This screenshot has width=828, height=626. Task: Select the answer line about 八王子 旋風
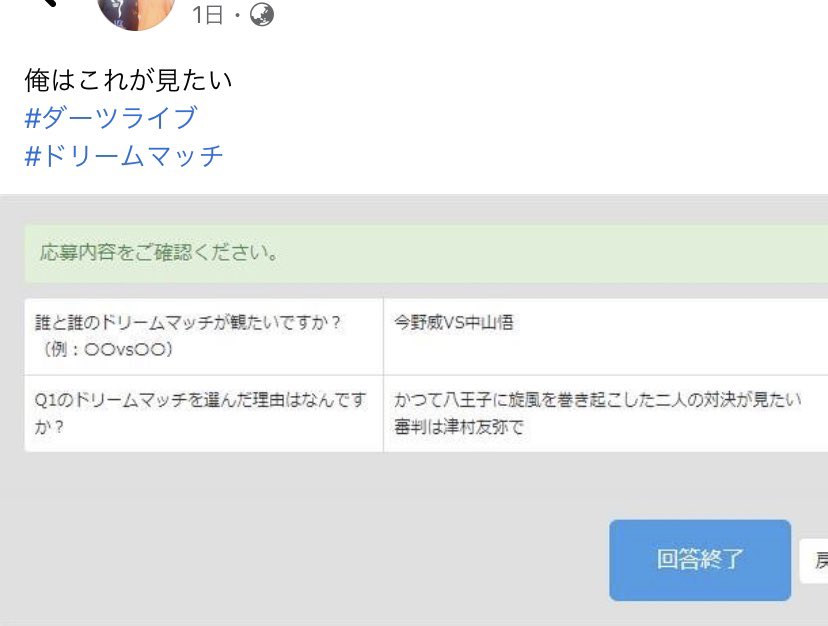597,399
